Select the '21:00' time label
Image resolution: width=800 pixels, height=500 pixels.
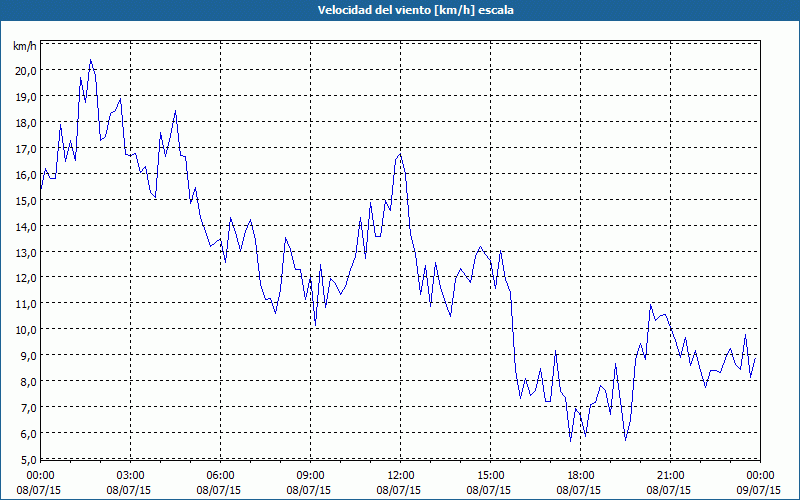[x=670, y=476]
